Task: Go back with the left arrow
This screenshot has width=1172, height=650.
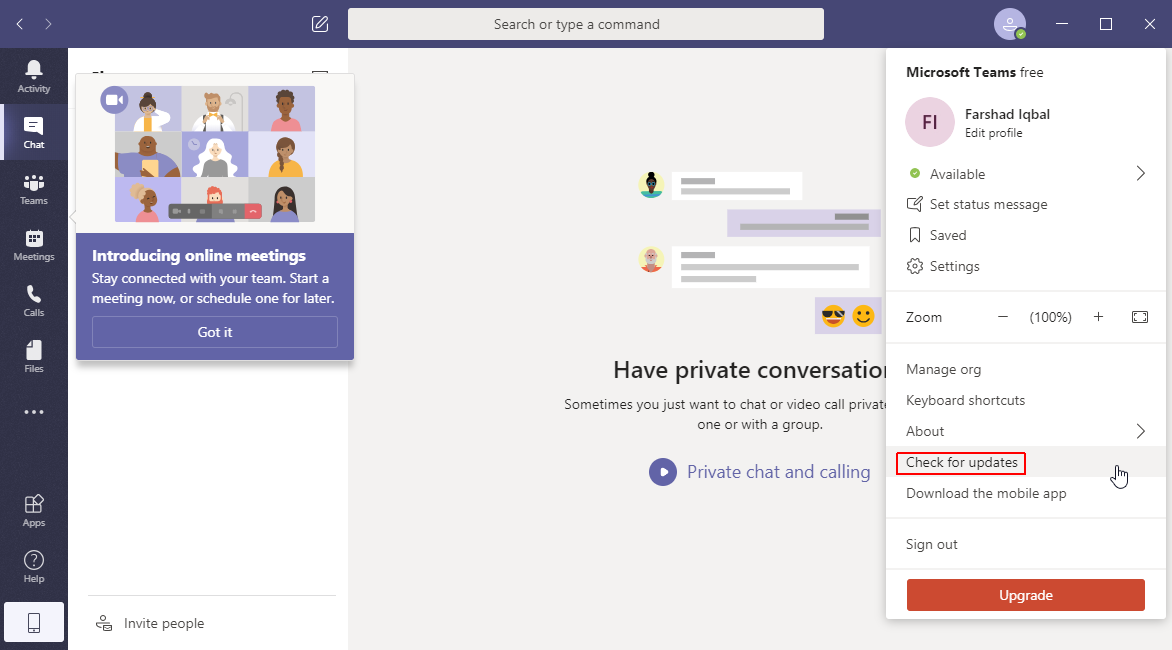Action: point(20,24)
